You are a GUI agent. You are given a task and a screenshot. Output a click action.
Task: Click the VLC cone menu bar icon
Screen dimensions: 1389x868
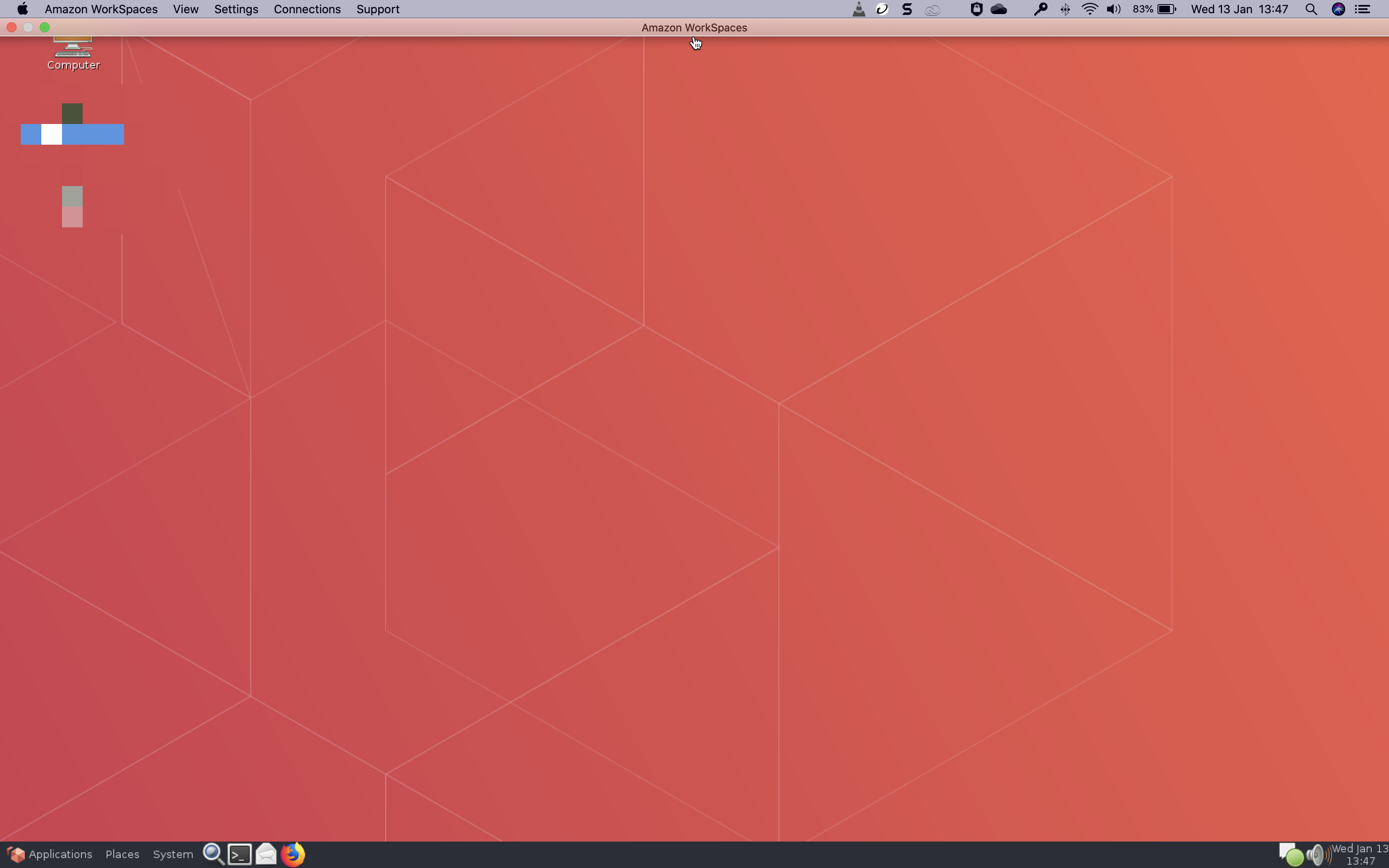coord(858,9)
